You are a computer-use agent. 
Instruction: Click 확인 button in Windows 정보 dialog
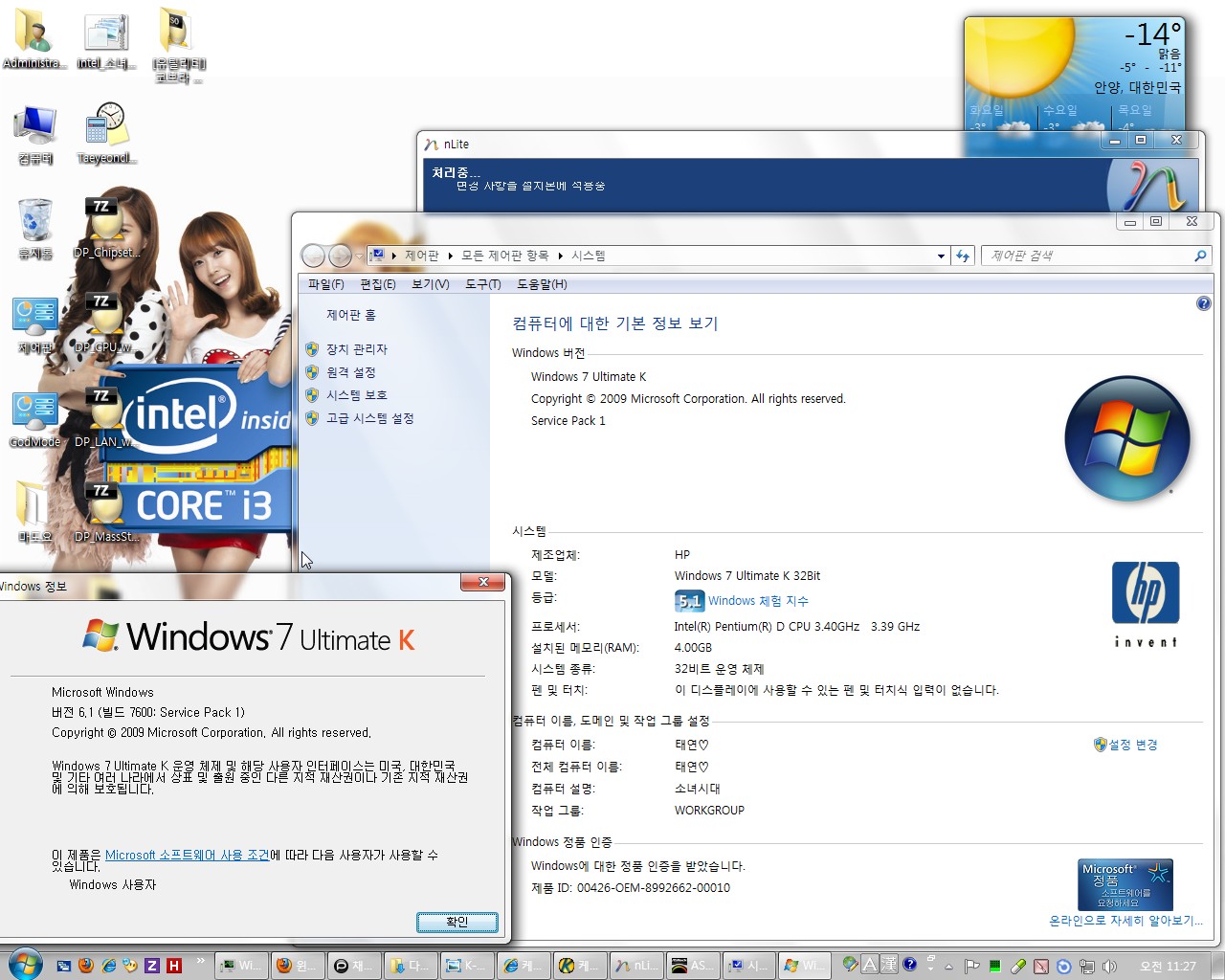click(x=457, y=922)
